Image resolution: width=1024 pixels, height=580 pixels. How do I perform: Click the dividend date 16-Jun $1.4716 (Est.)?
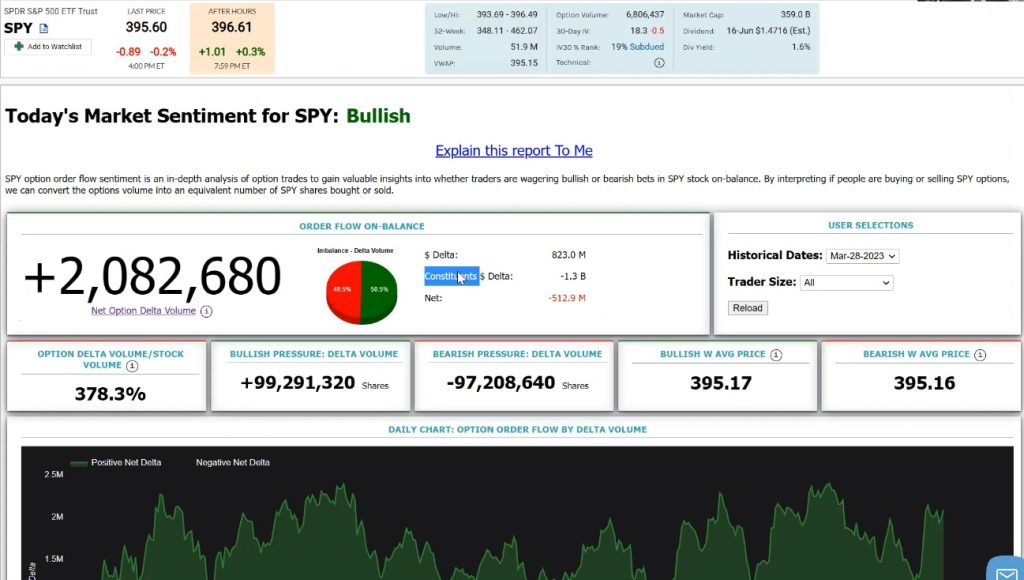768,31
